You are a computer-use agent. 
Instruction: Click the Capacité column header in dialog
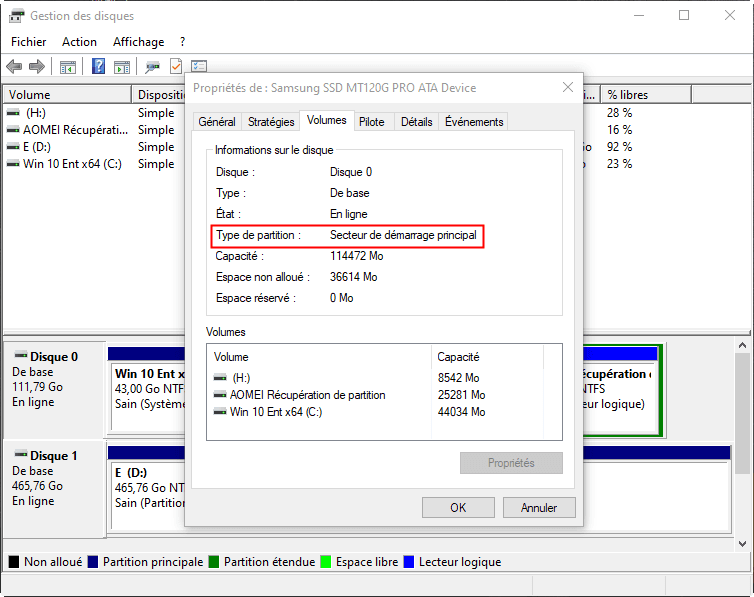point(487,357)
